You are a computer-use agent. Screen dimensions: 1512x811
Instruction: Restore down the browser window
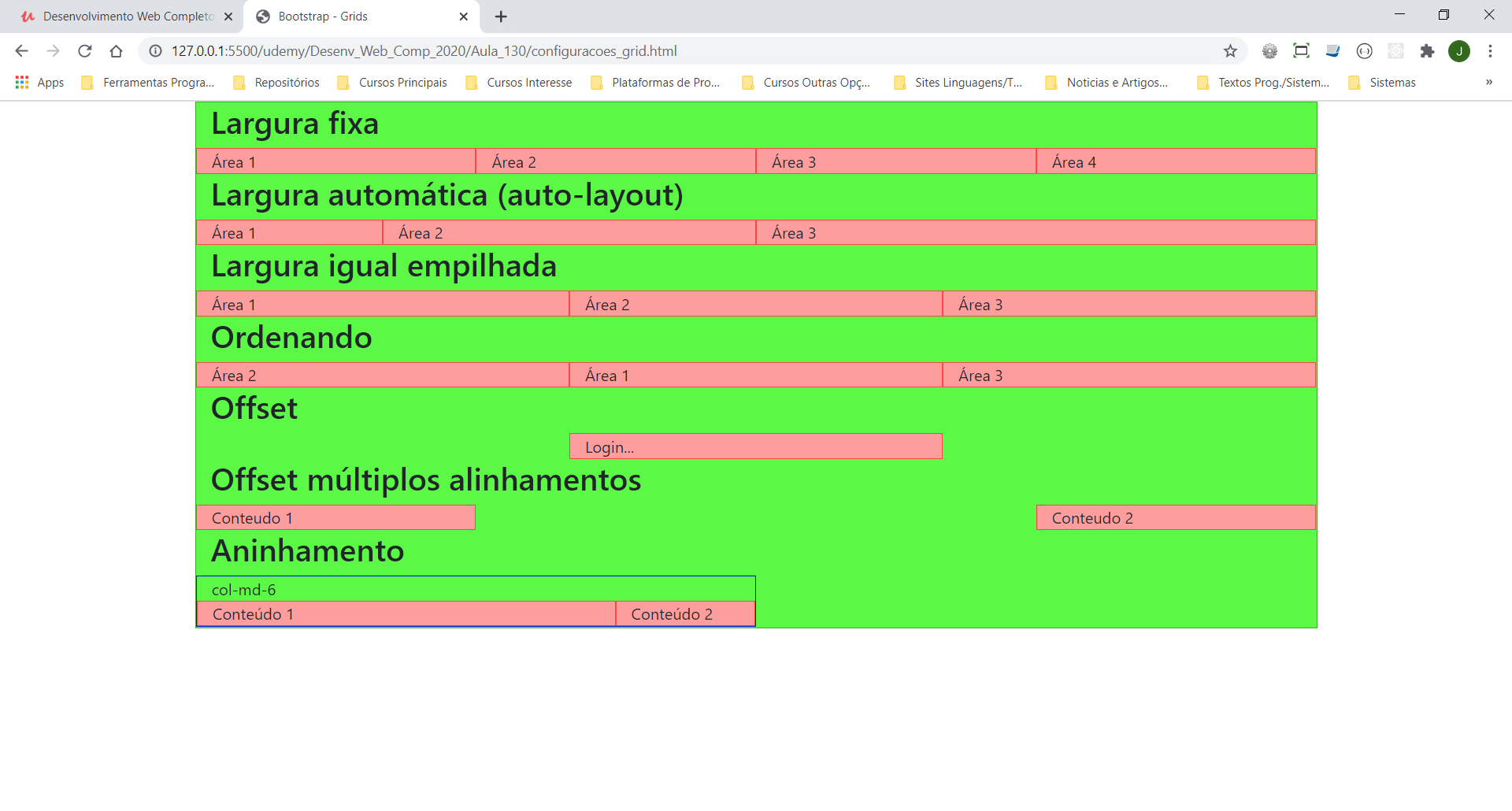pyautogui.click(x=1443, y=15)
